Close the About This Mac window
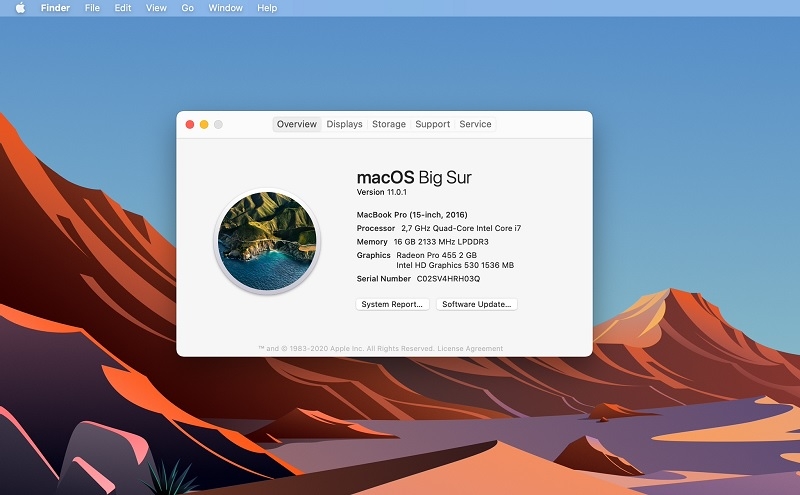 [190, 125]
